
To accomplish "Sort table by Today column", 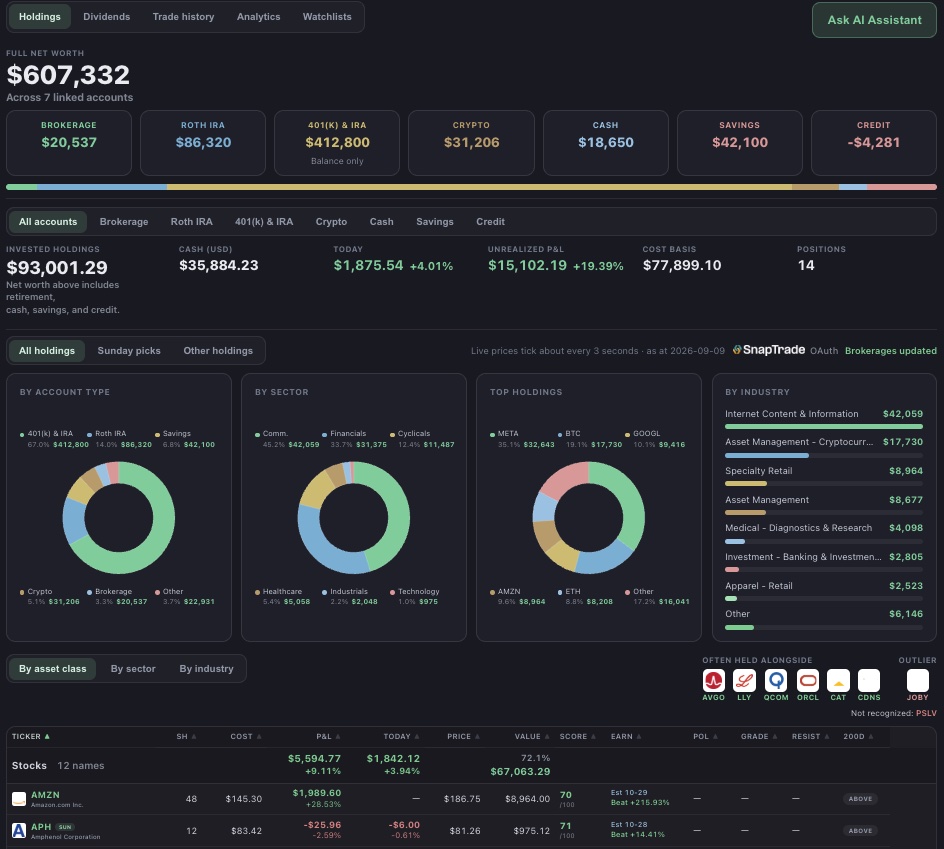I will click(402, 736).
